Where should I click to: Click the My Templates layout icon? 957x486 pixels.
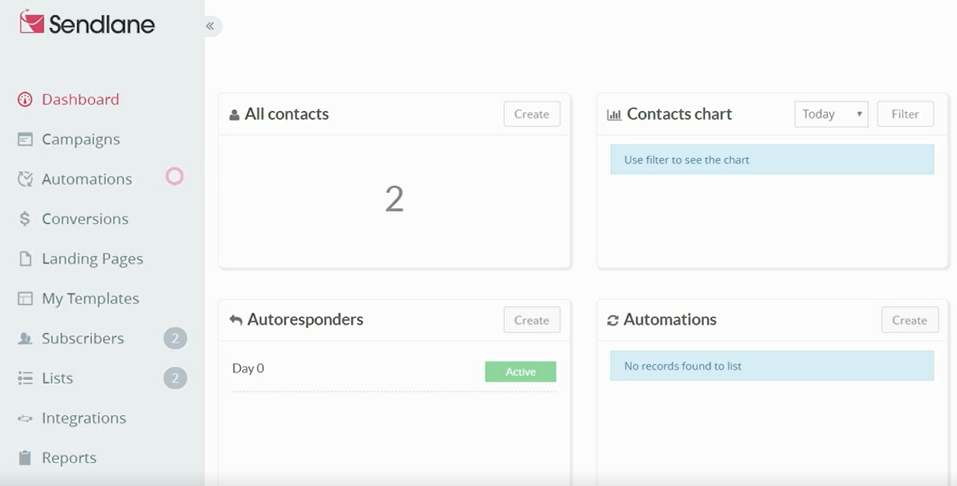(x=25, y=299)
